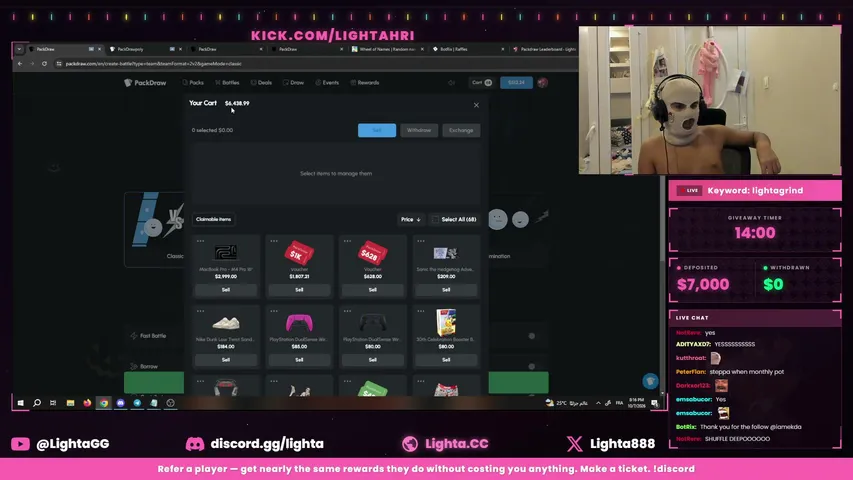Image resolution: width=853 pixels, height=480 pixels.
Task: Open Task View on the taskbar
Action: point(53,403)
